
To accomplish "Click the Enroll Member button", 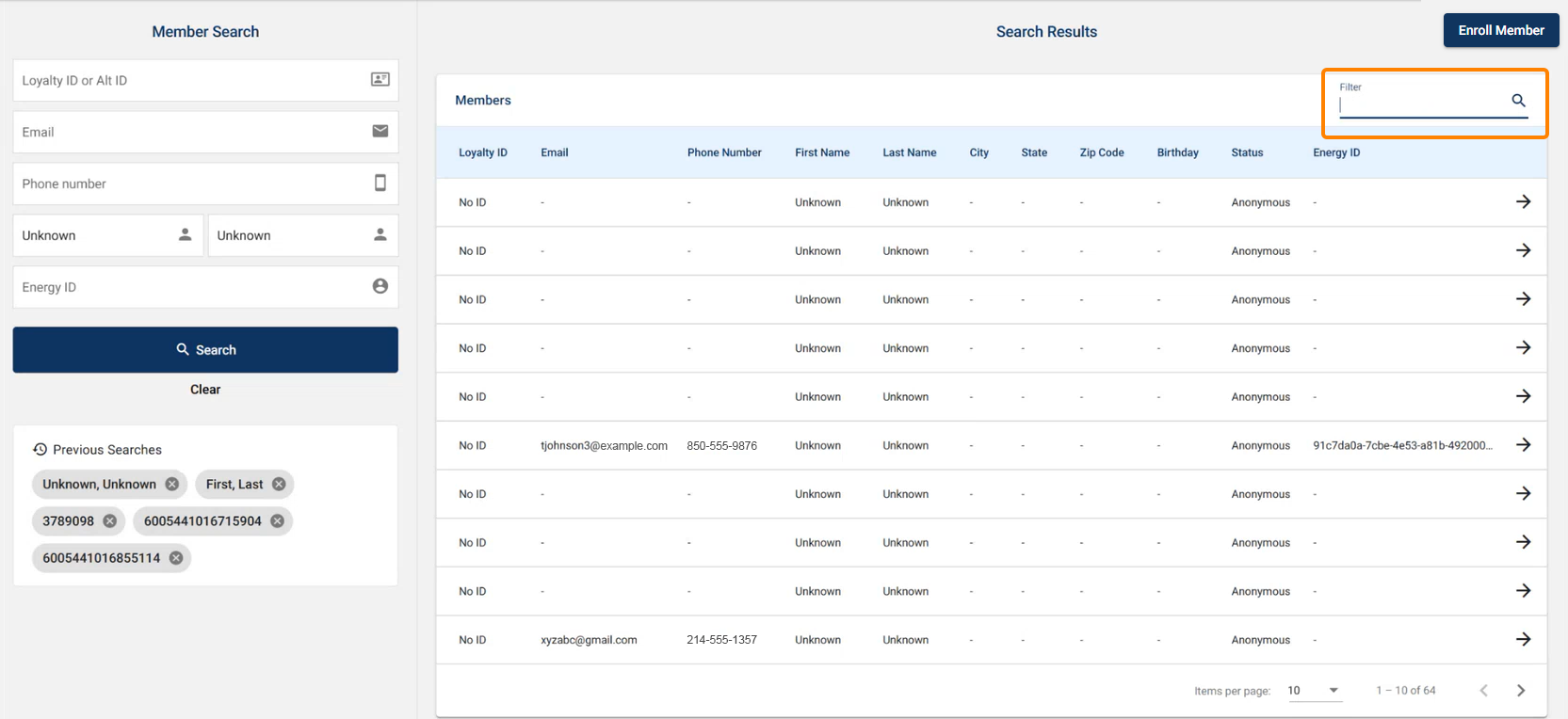I will pyautogui.click(x=1500, y=30).
